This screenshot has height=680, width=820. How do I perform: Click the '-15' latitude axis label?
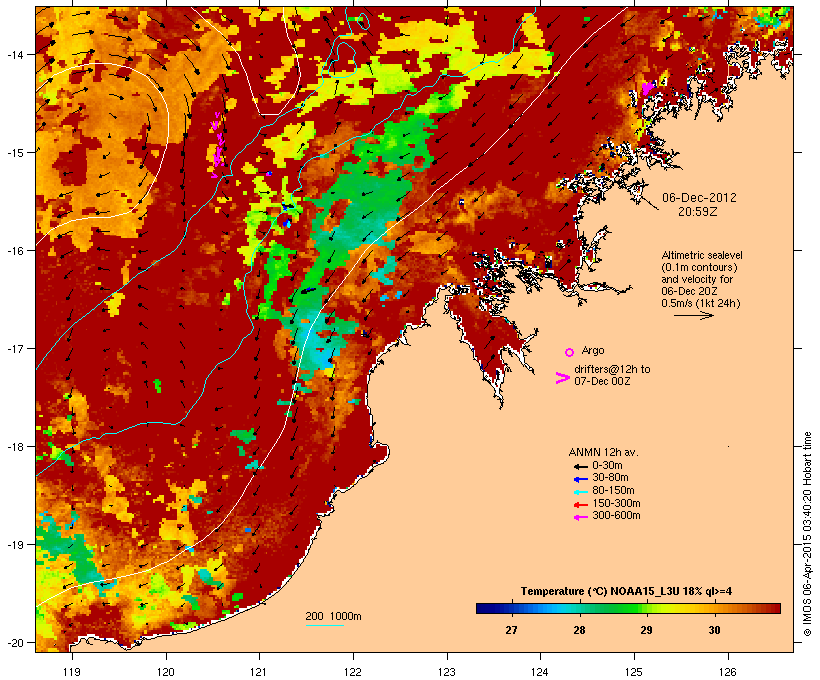pos(14,152)
